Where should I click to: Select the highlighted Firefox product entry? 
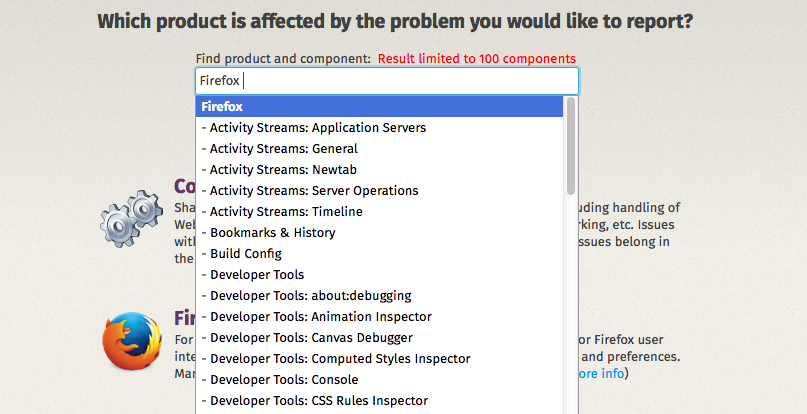point(379,107)
